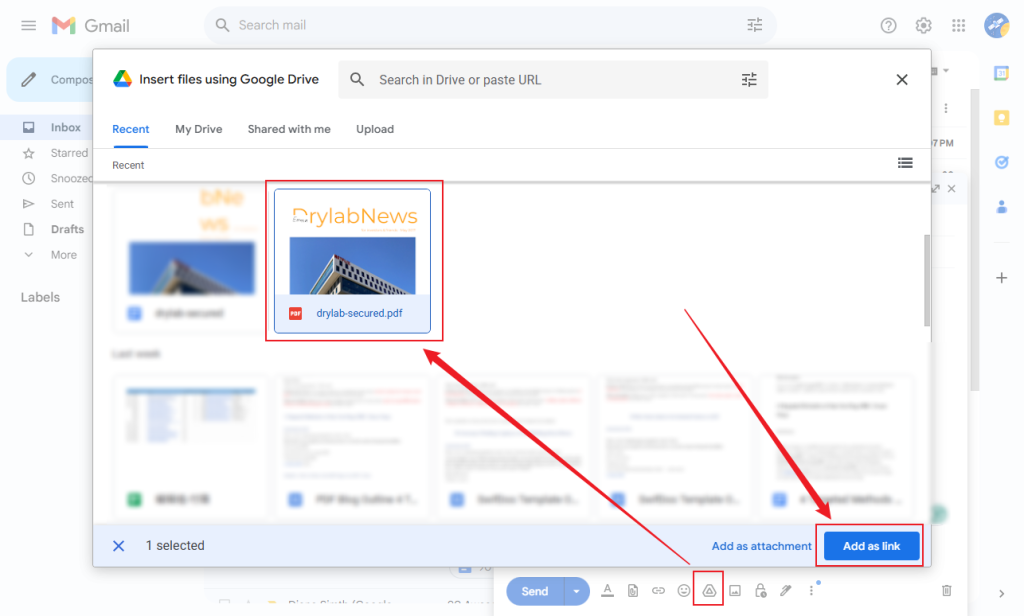Viewport: 1024px width, 616px height.
Task: Open the emoji picker in compose toolbar
Action: 685,591
